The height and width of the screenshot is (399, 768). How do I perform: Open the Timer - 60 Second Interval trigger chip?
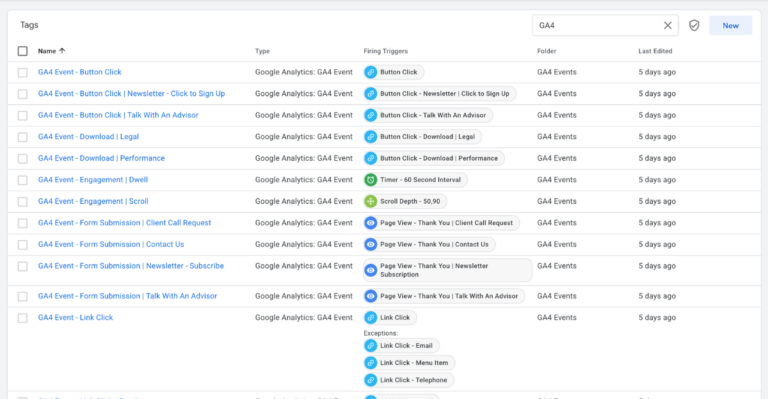tap(415, 180)
